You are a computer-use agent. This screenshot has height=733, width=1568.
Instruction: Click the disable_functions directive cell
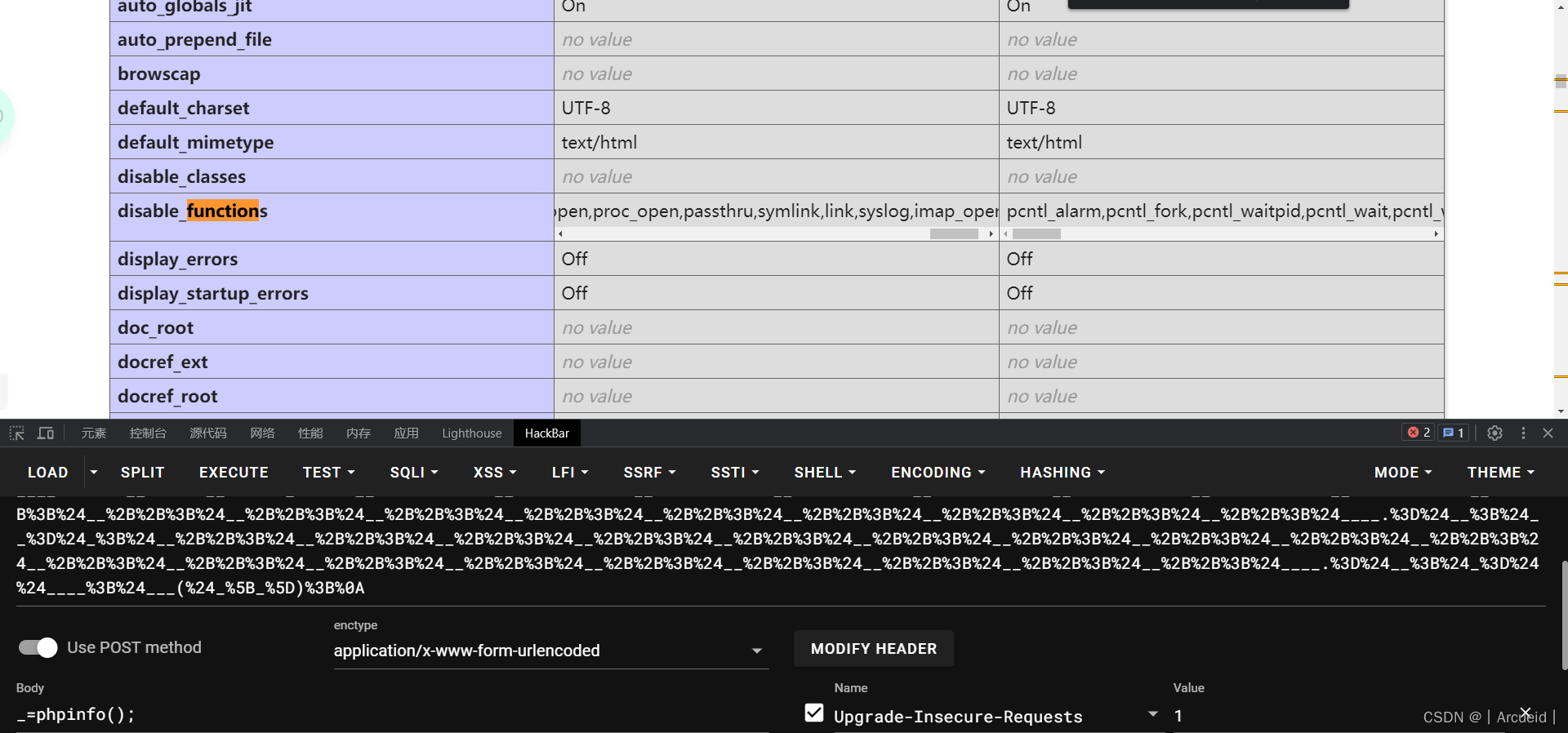coord(332,217)
